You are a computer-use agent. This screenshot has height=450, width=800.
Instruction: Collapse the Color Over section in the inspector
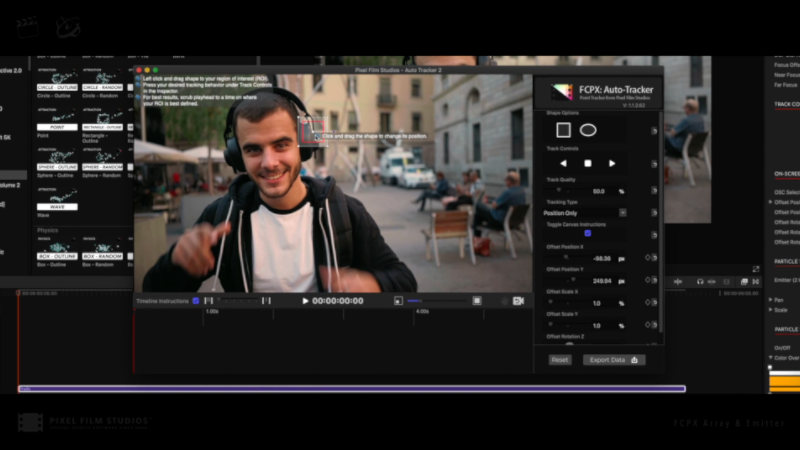tap(770, 358)
